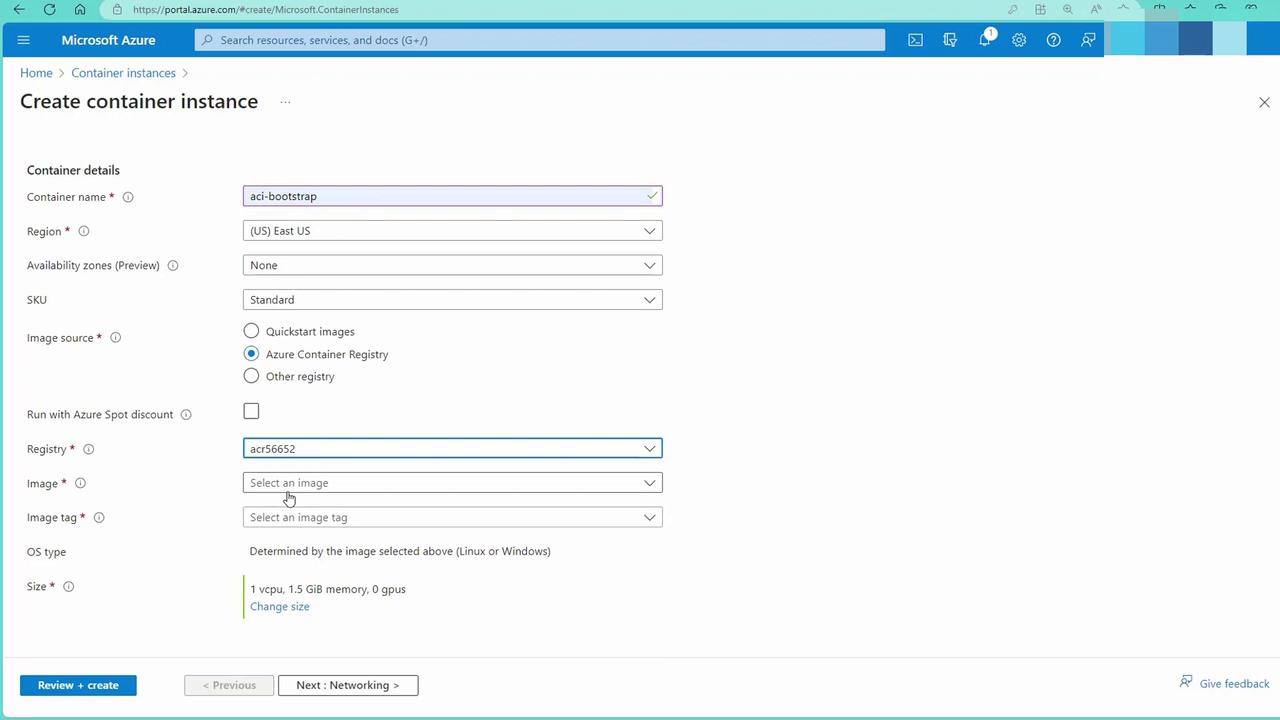
Task: Click the Change size link
Action: click(x=280, y=607)
